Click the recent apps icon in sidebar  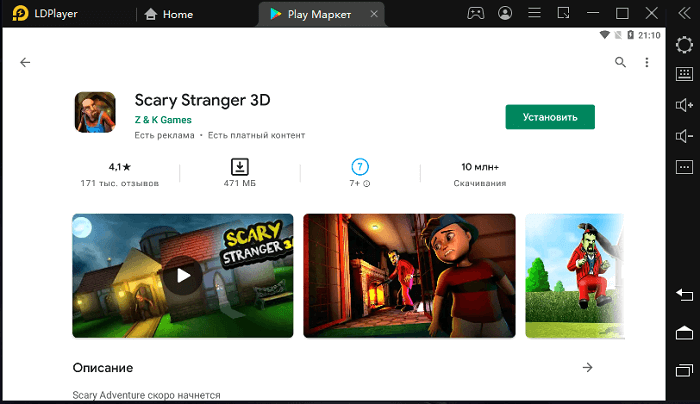(x=684, y=371)
